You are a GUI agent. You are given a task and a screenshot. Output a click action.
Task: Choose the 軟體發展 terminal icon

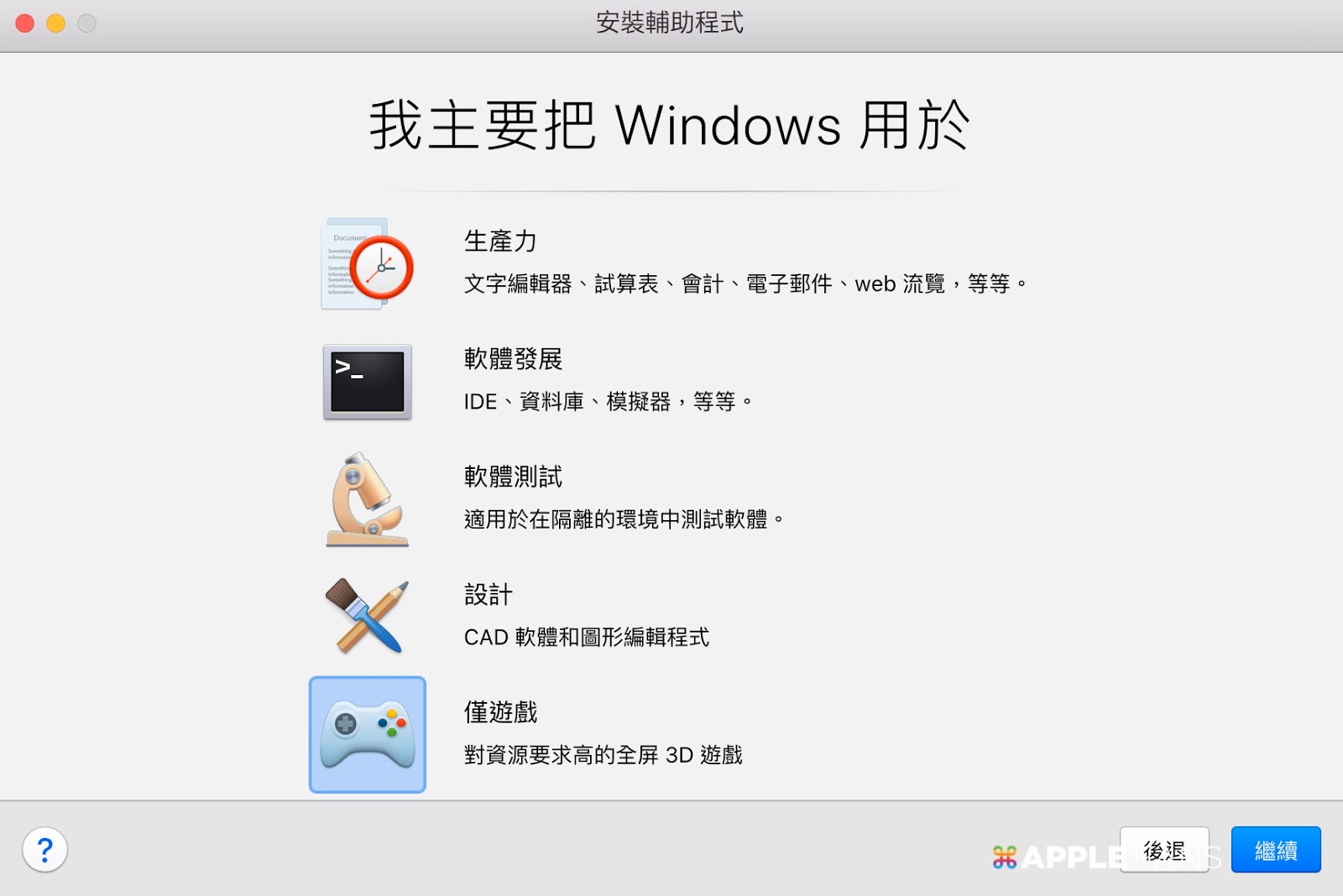368,382
